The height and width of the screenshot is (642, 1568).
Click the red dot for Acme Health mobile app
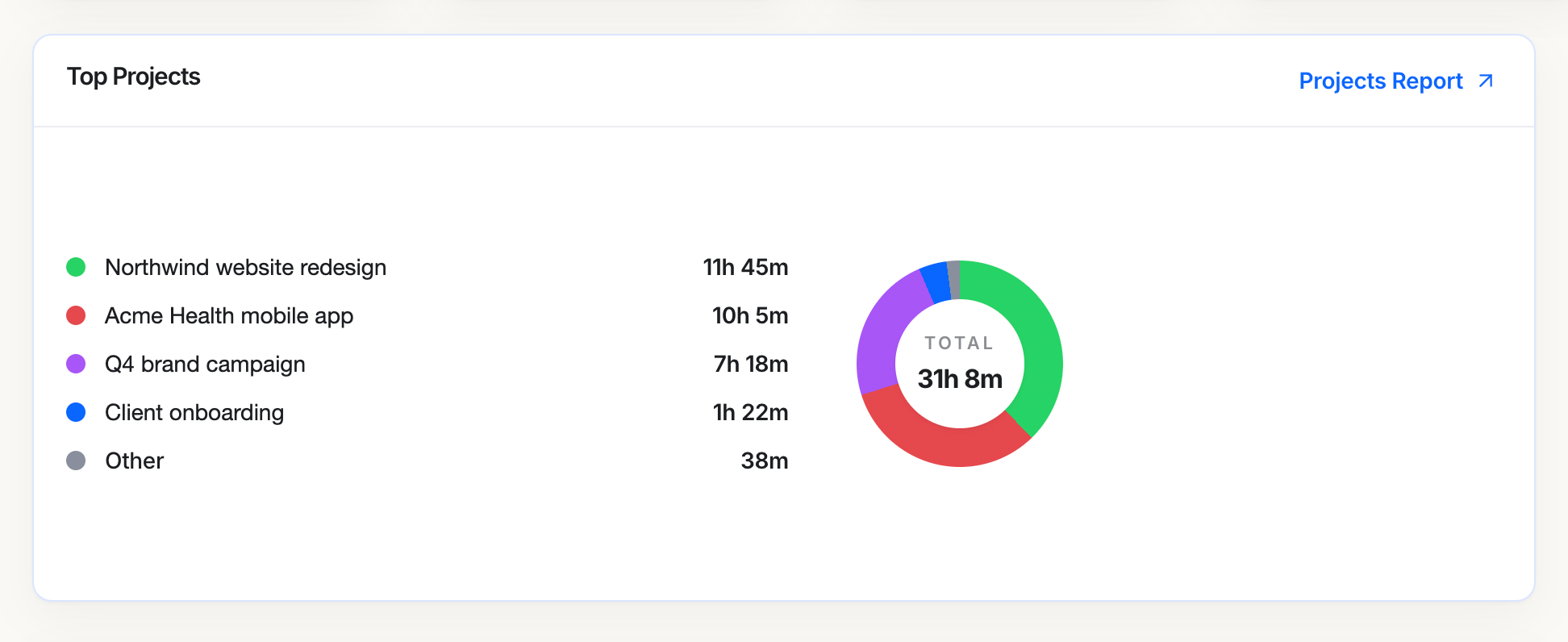(x=76, y=315)
